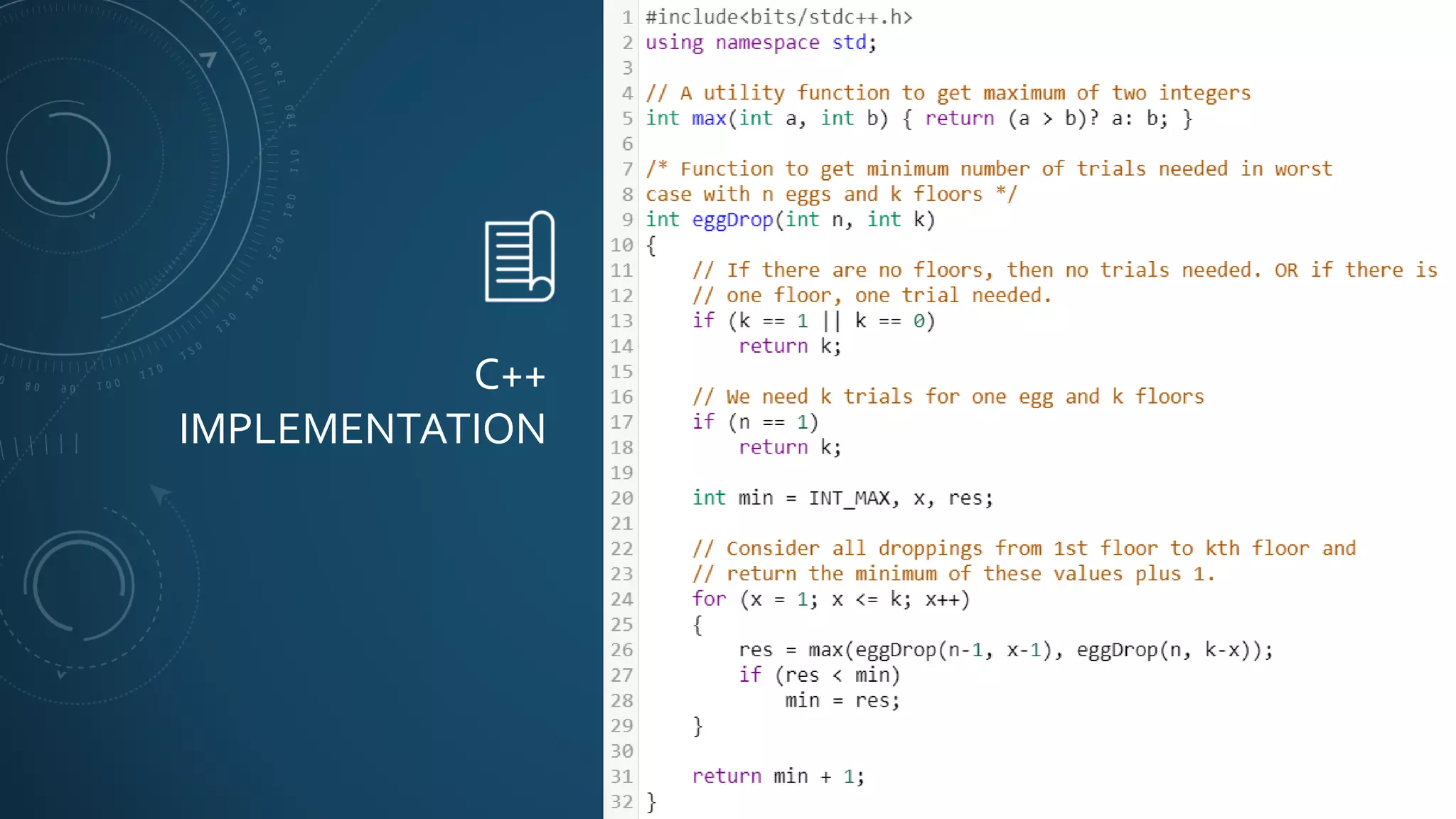Click the 'using namespace std;' line
The image size is (1456, 819).
tap(761, 43)
